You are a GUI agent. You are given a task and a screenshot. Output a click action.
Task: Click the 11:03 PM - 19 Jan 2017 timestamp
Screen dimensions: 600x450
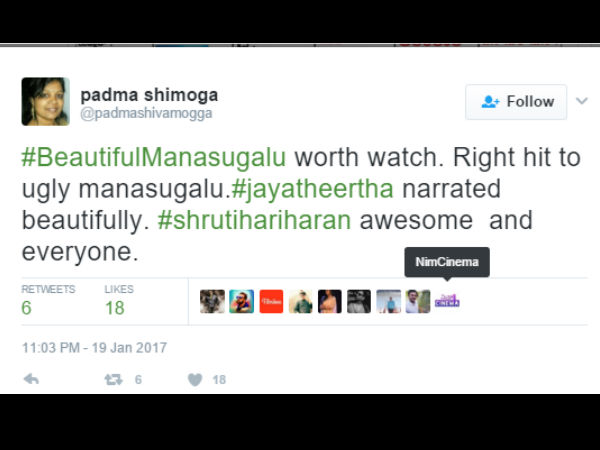pos(95,347)
